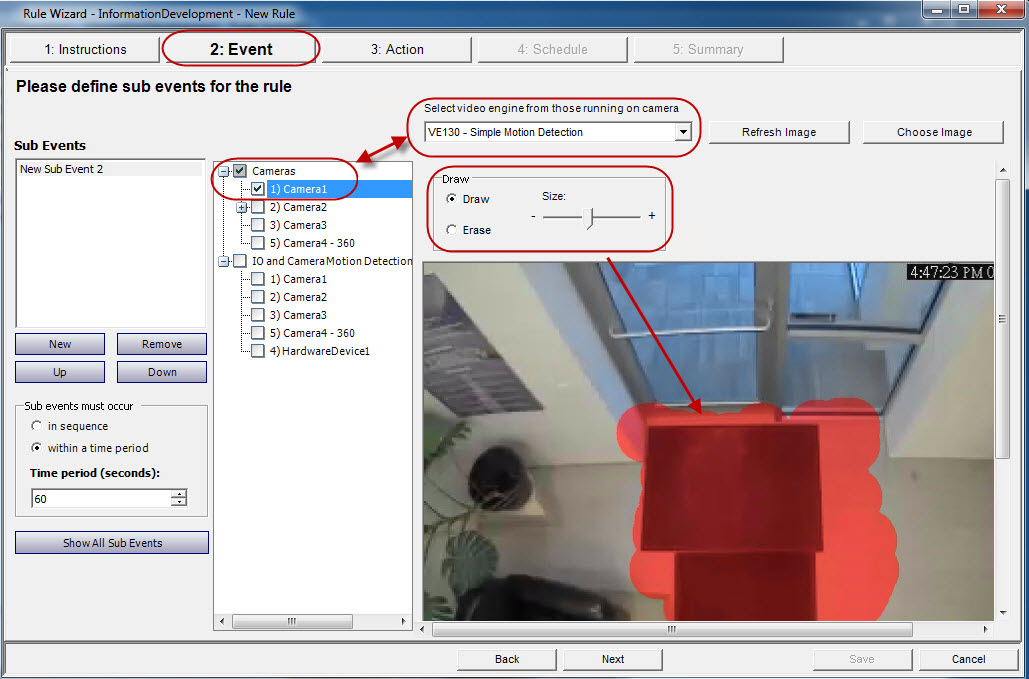Click the image pane scroll-down arrow
The image size is (1029, 679).
pos(1002,613)
